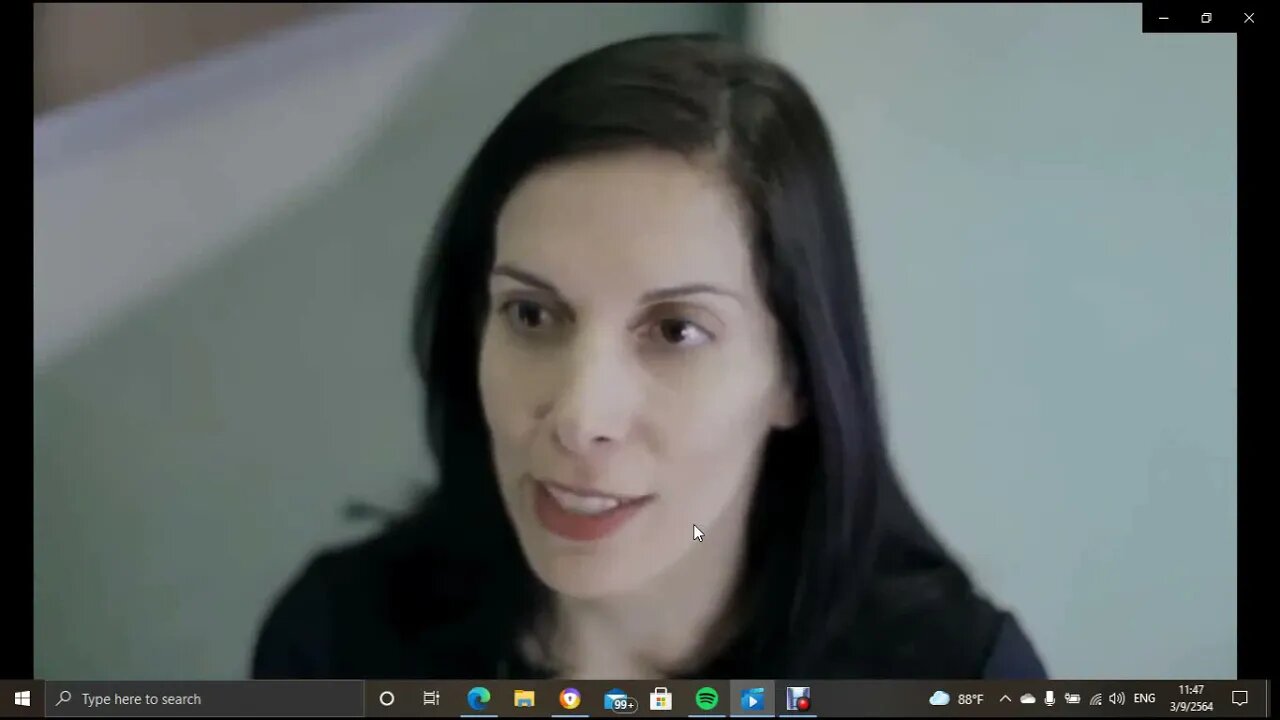Open Cortana circle icon
1280x720 pixels.
[387, 699]
